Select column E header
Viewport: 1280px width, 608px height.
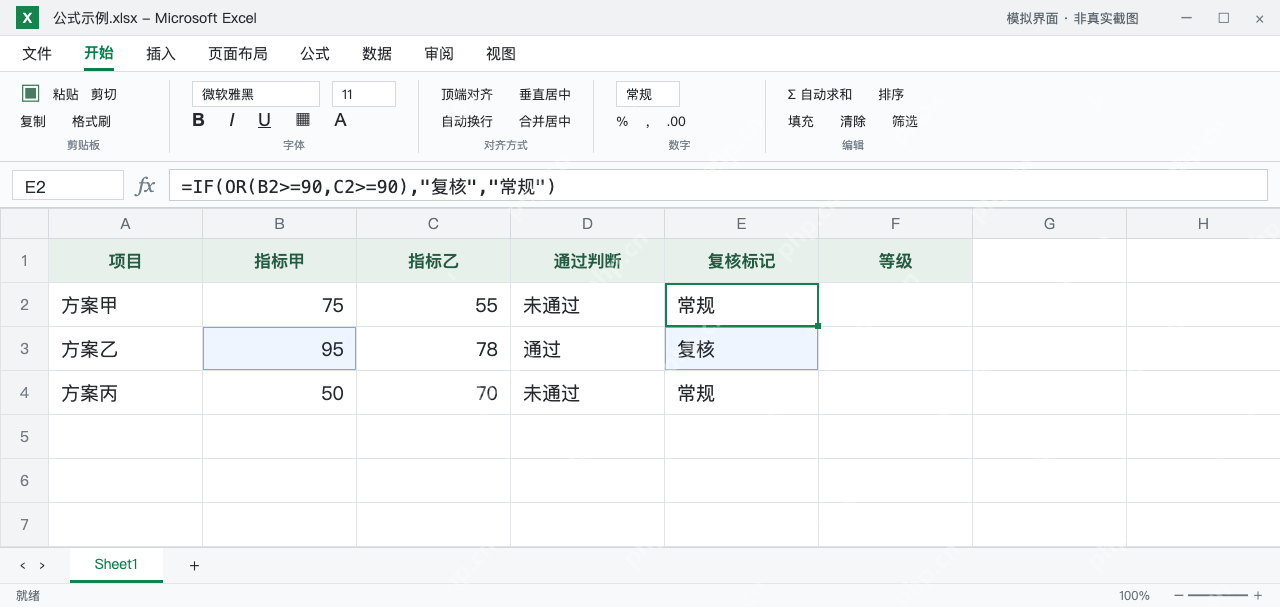(742, 224)
